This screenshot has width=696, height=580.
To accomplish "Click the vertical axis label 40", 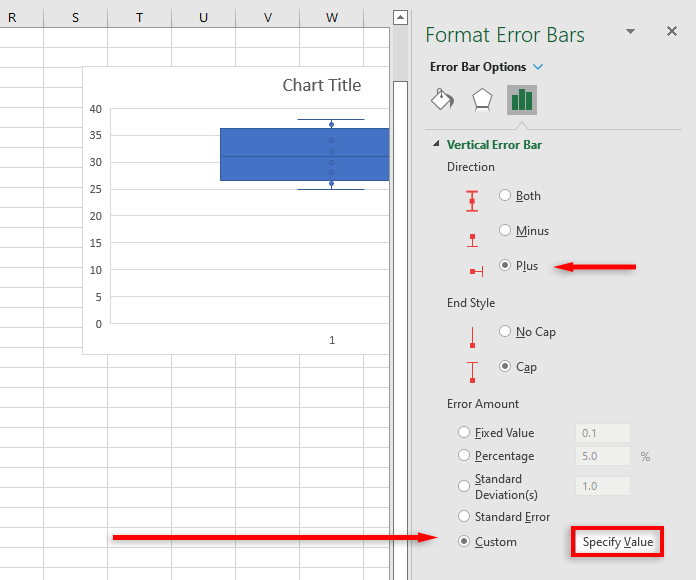I will pos(95,109).
